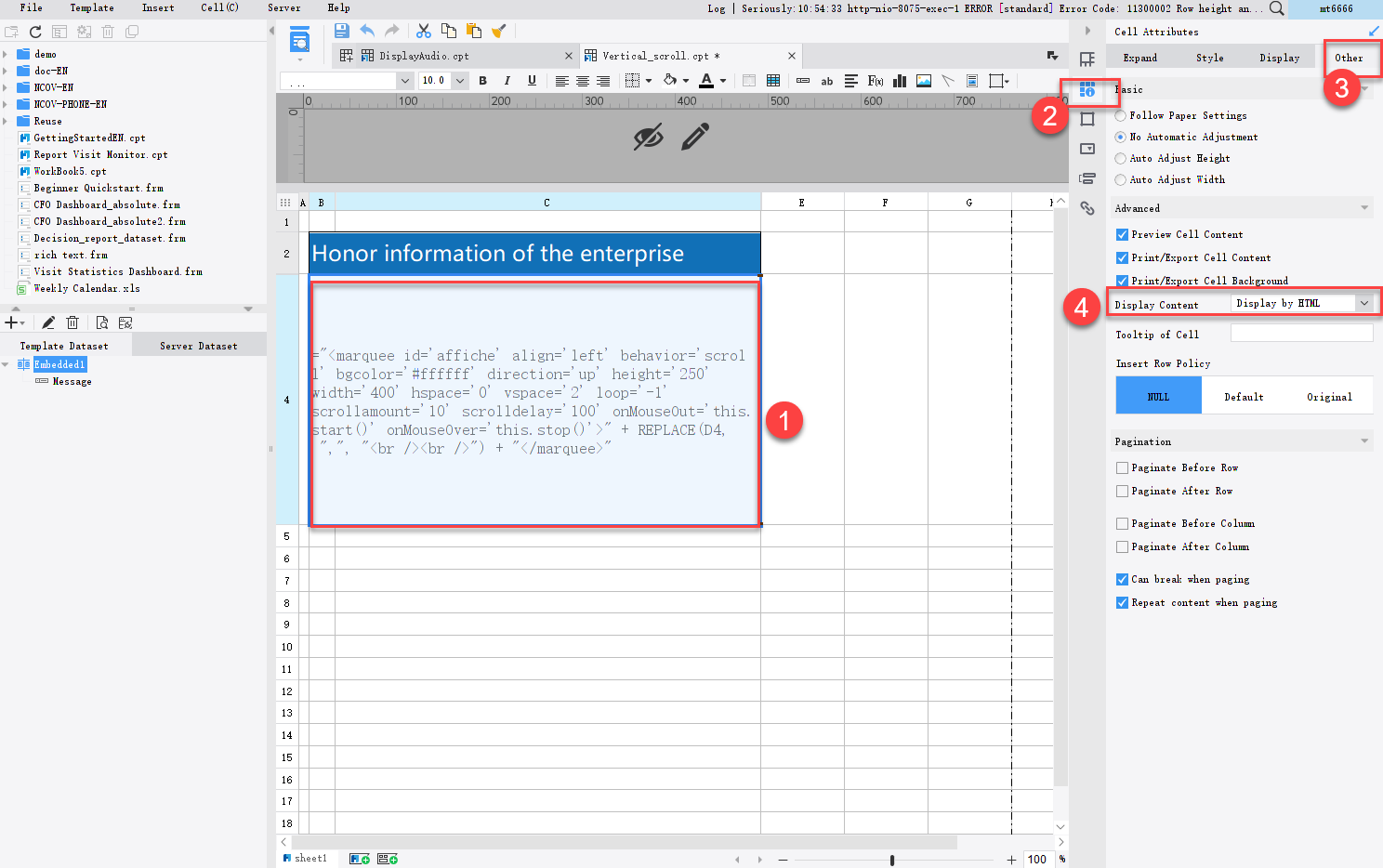
Task: Toggle bold formatting
Action: 482,81
